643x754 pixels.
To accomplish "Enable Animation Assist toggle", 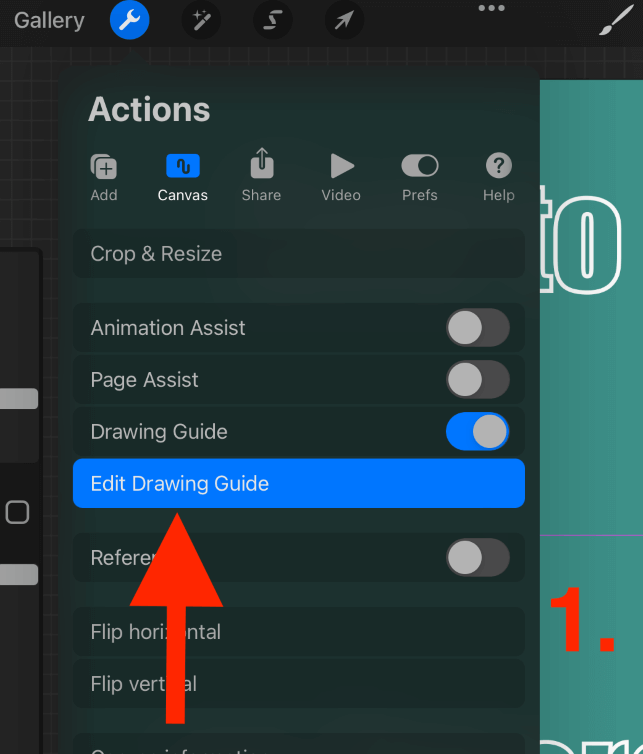I will (478, 328).
